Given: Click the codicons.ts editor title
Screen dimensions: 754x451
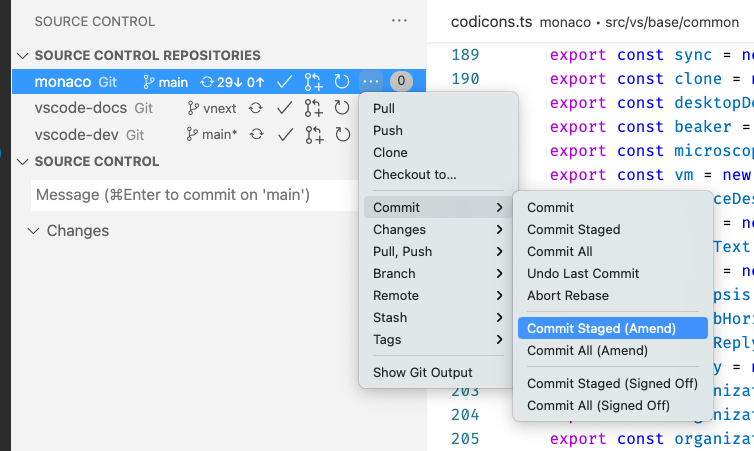Looking at the screenshot, I should pos(491,22).
